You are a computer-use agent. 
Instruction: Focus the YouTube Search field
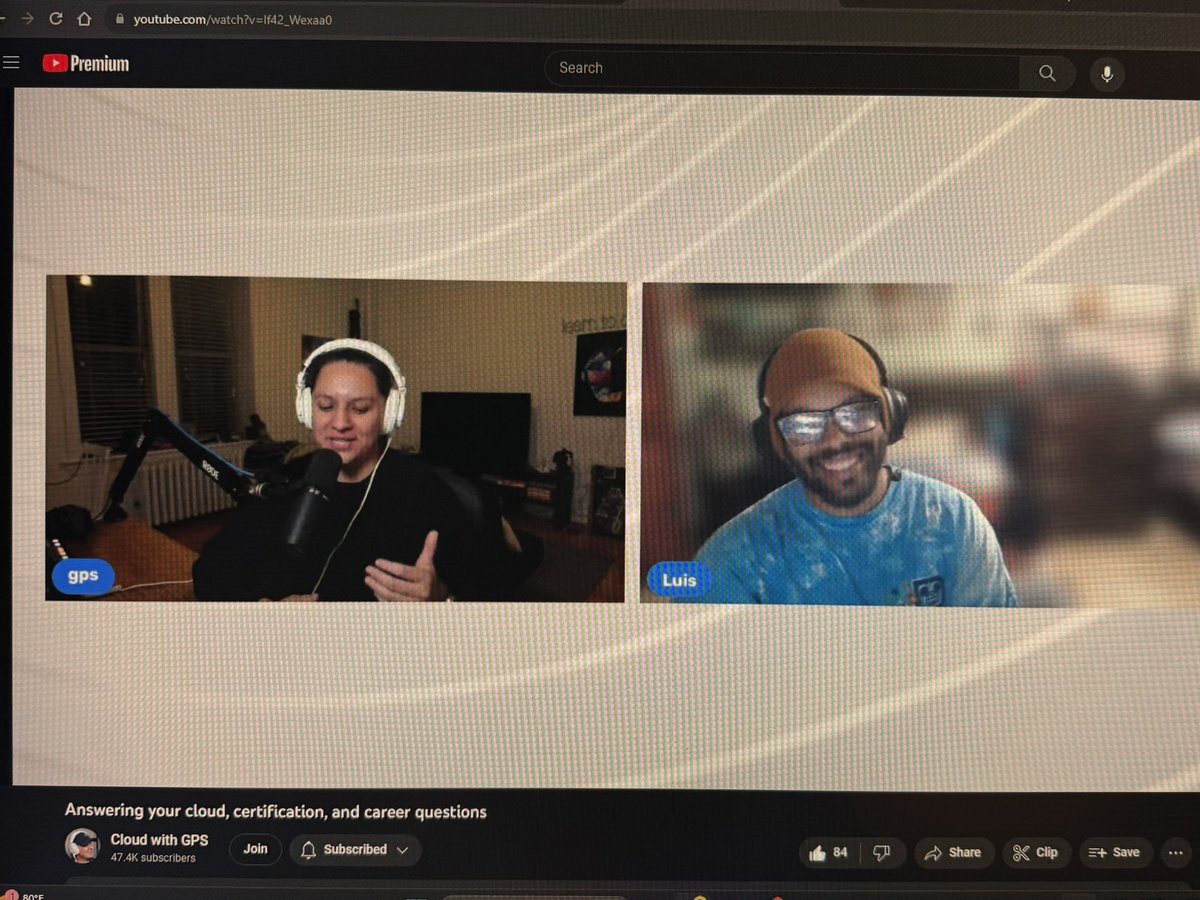tap(782, 69)
